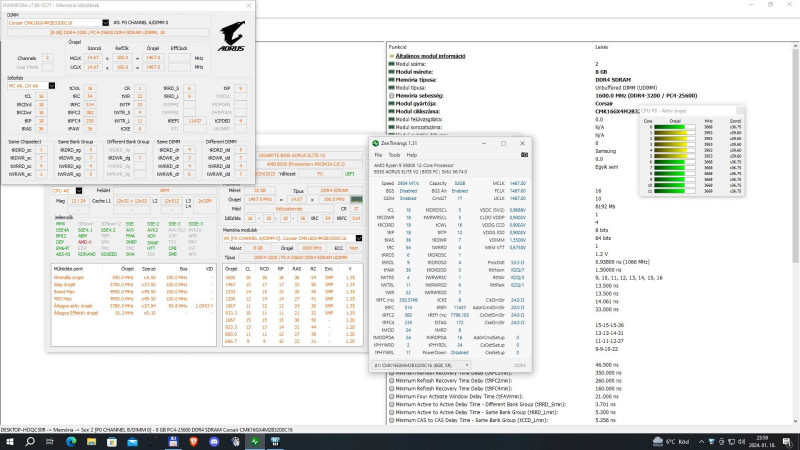Click the DDR4 label in ZenTimings footer

[519, 365]
